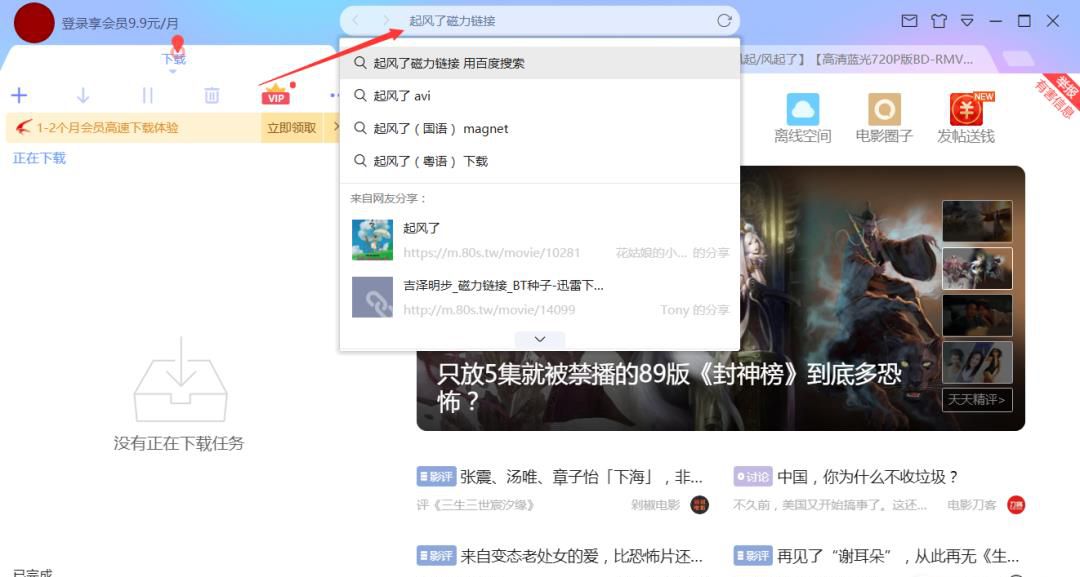Click the 影评 tag beside 张震 article
This screenshot has width=1080, height=577.
point(436,476)
